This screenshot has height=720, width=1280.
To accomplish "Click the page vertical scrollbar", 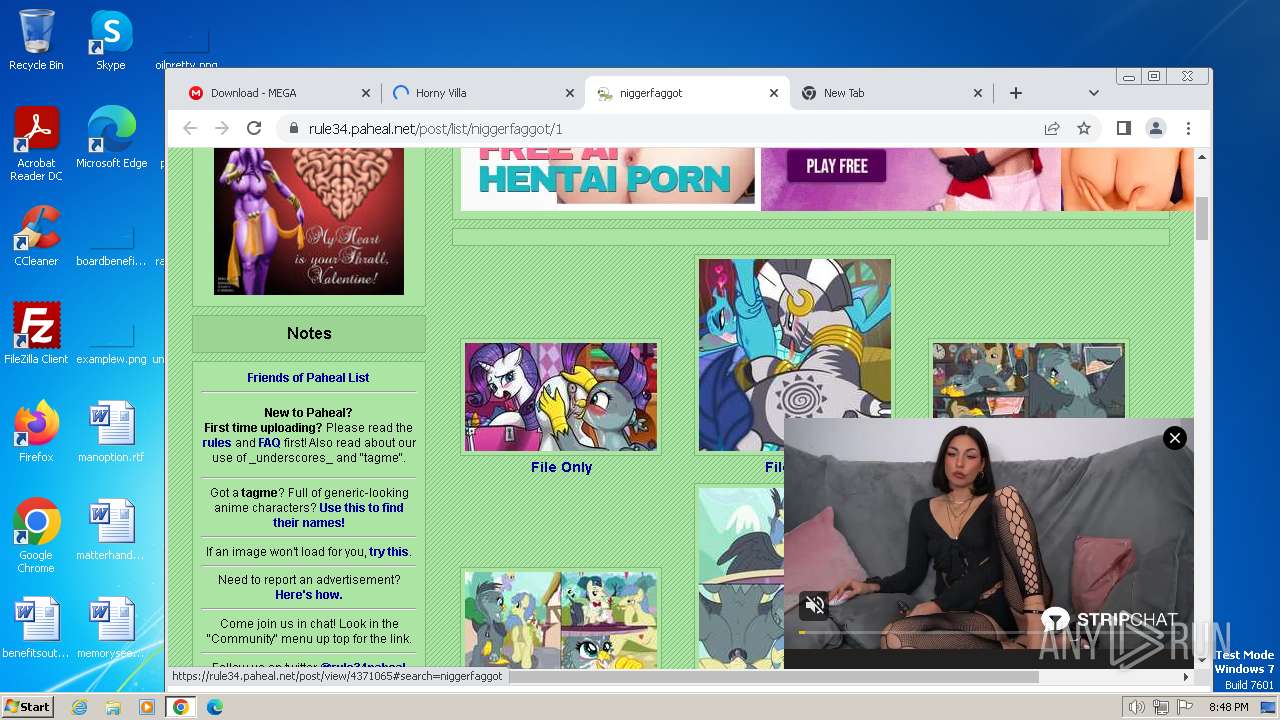I will point(1202,218).
